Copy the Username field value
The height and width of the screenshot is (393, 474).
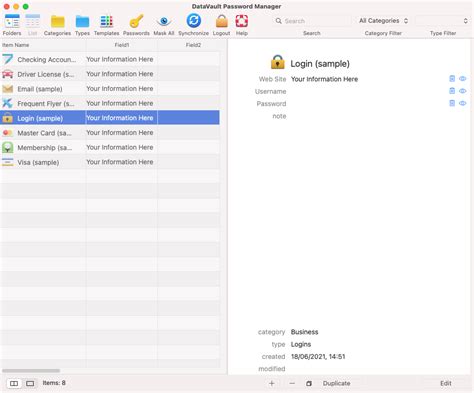[452, 91]
